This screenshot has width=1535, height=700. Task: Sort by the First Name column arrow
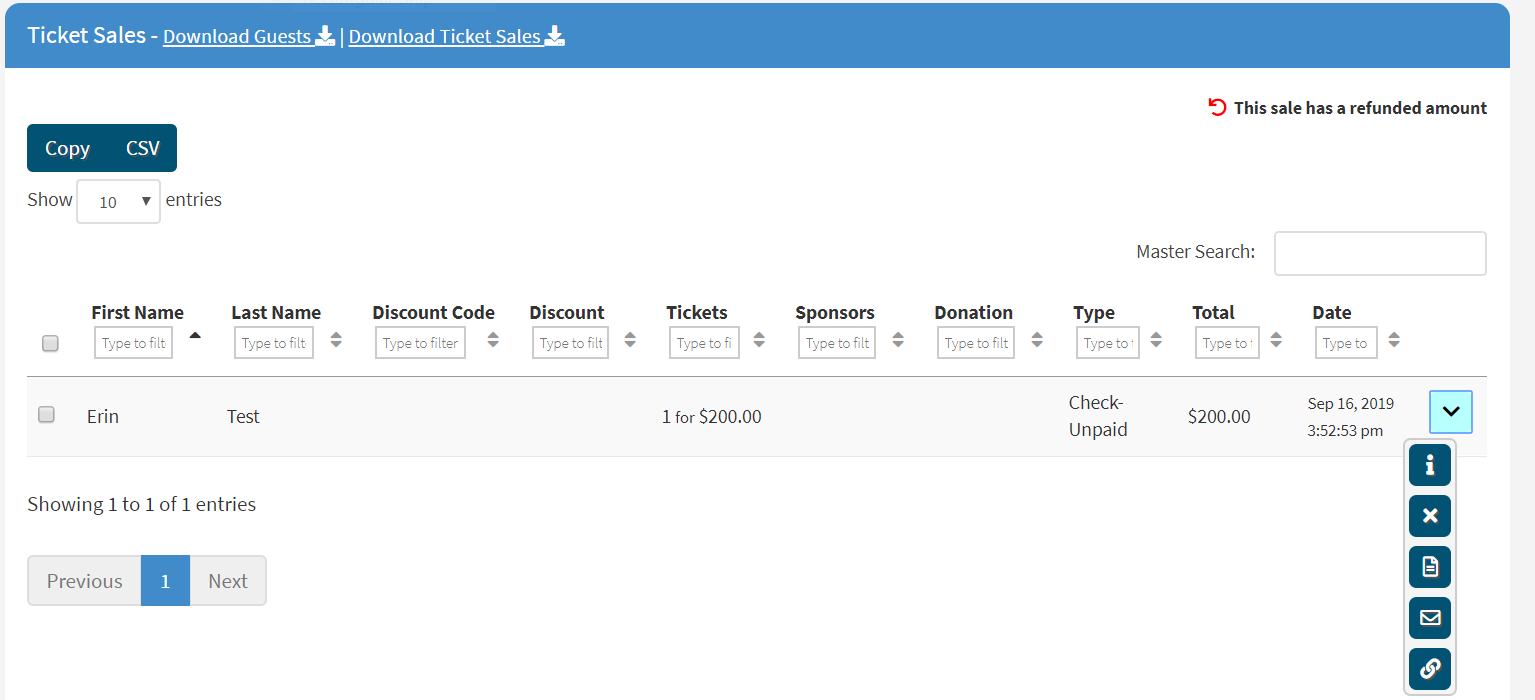(195, 336)
